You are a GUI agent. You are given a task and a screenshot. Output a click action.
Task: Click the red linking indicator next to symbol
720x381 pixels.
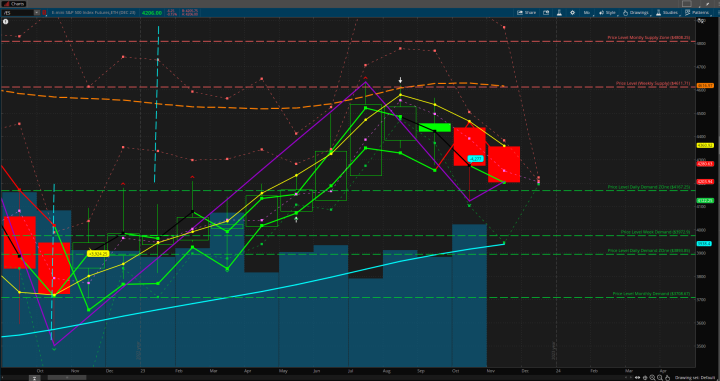pos(44,13)
